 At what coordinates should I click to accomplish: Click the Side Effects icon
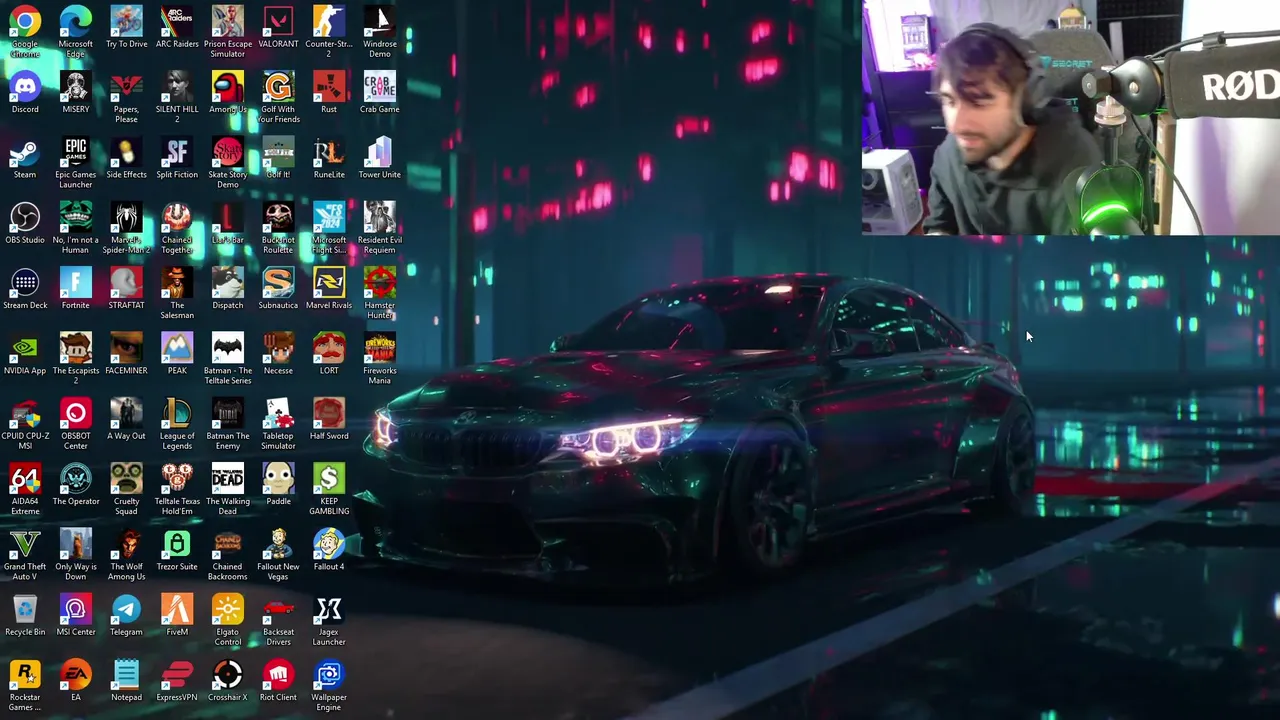click(126, 152)
